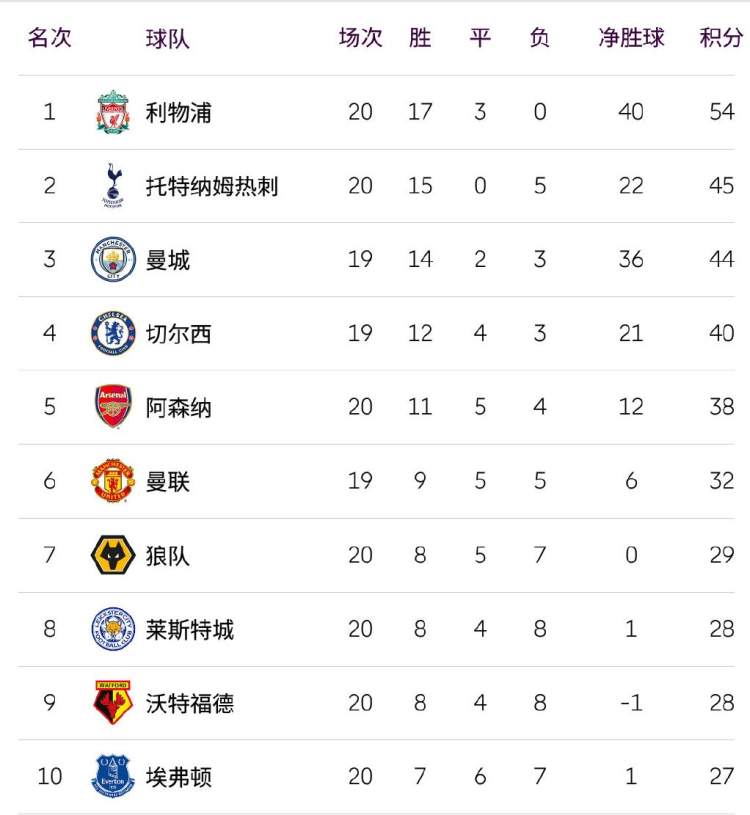Select the Chelsea lion crest
The image size is (750, 815).
coord(113,333)
